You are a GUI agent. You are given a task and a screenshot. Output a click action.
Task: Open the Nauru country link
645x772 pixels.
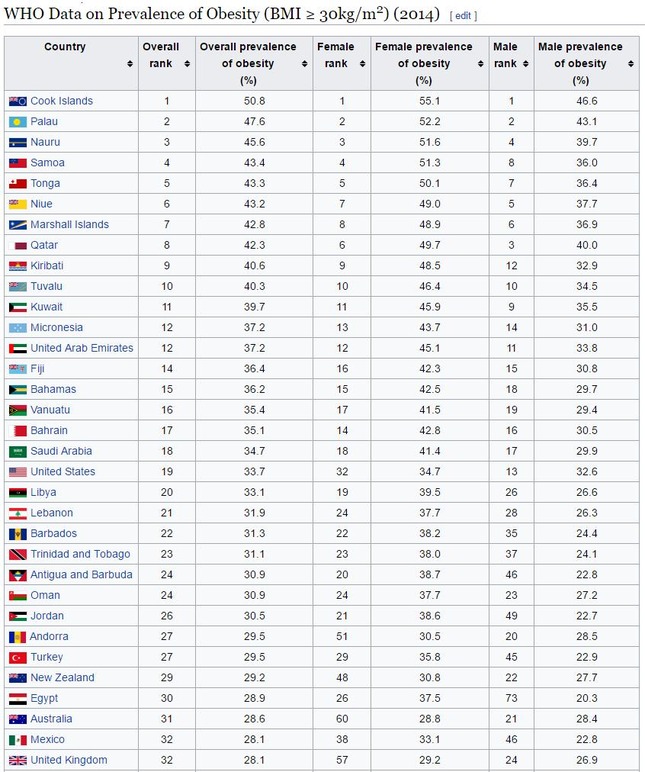45,142
